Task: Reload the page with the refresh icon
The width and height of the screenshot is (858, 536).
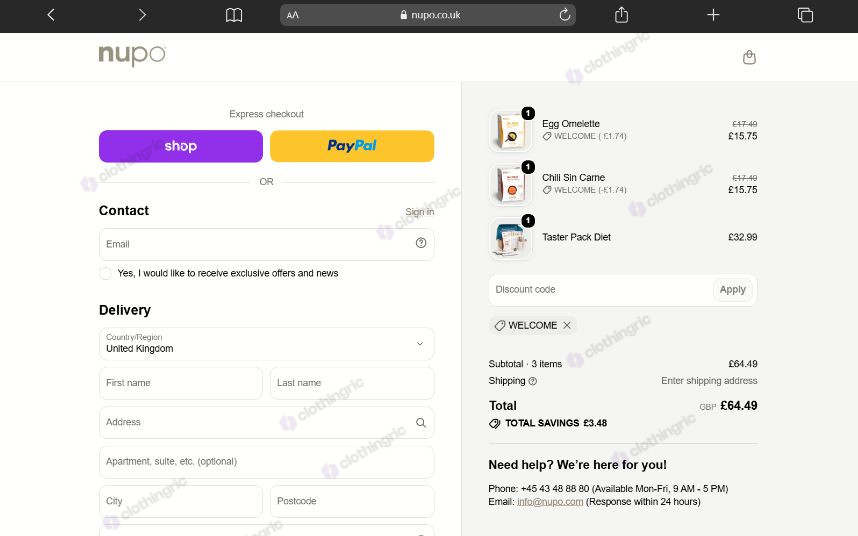Action: pyautogui.click(x=565, y=15)
